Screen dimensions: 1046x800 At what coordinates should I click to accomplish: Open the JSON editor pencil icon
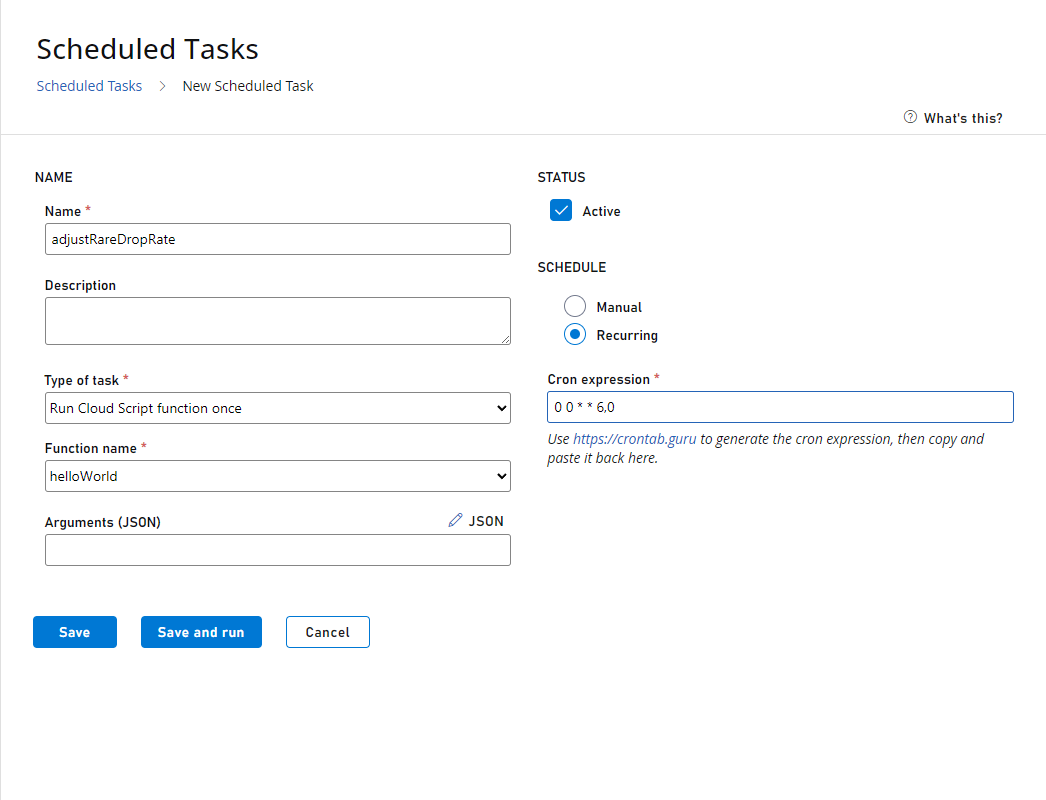point(456,520)
